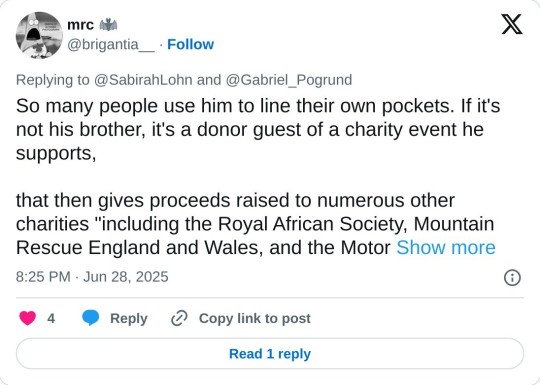Click the Replying to label text

[x=53, y=80]
